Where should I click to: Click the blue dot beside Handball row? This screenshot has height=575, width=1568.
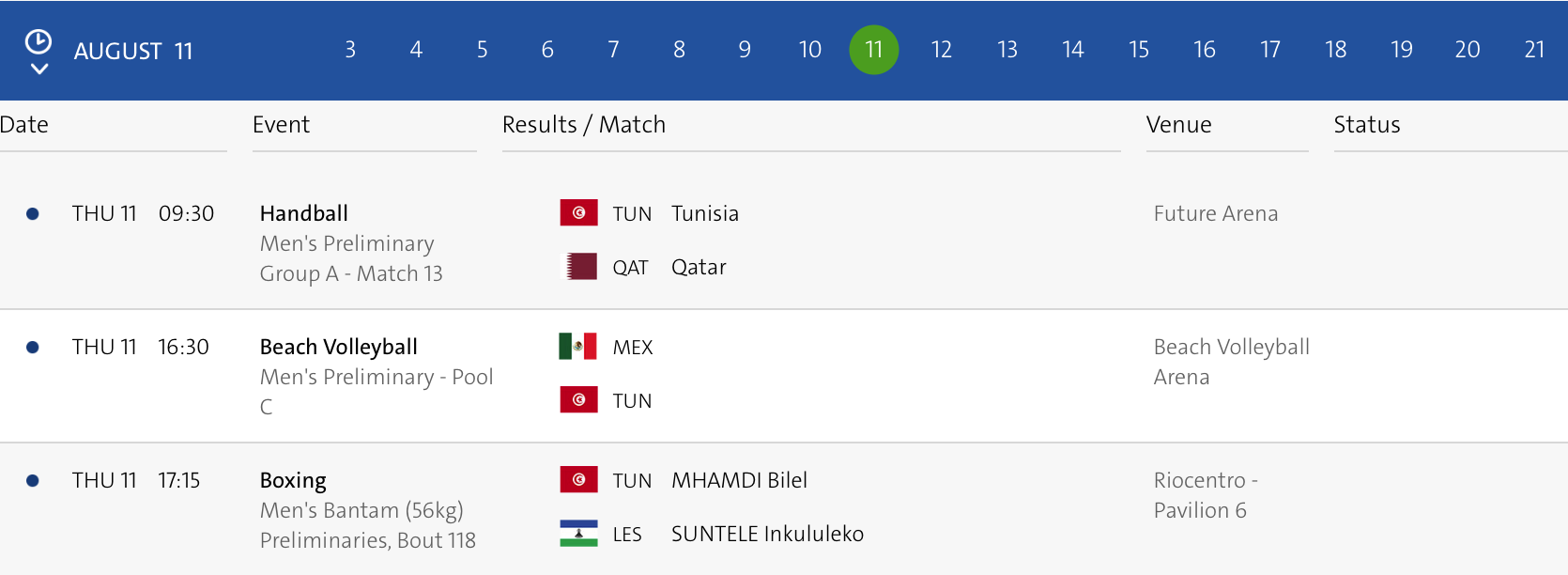[33, 214]
